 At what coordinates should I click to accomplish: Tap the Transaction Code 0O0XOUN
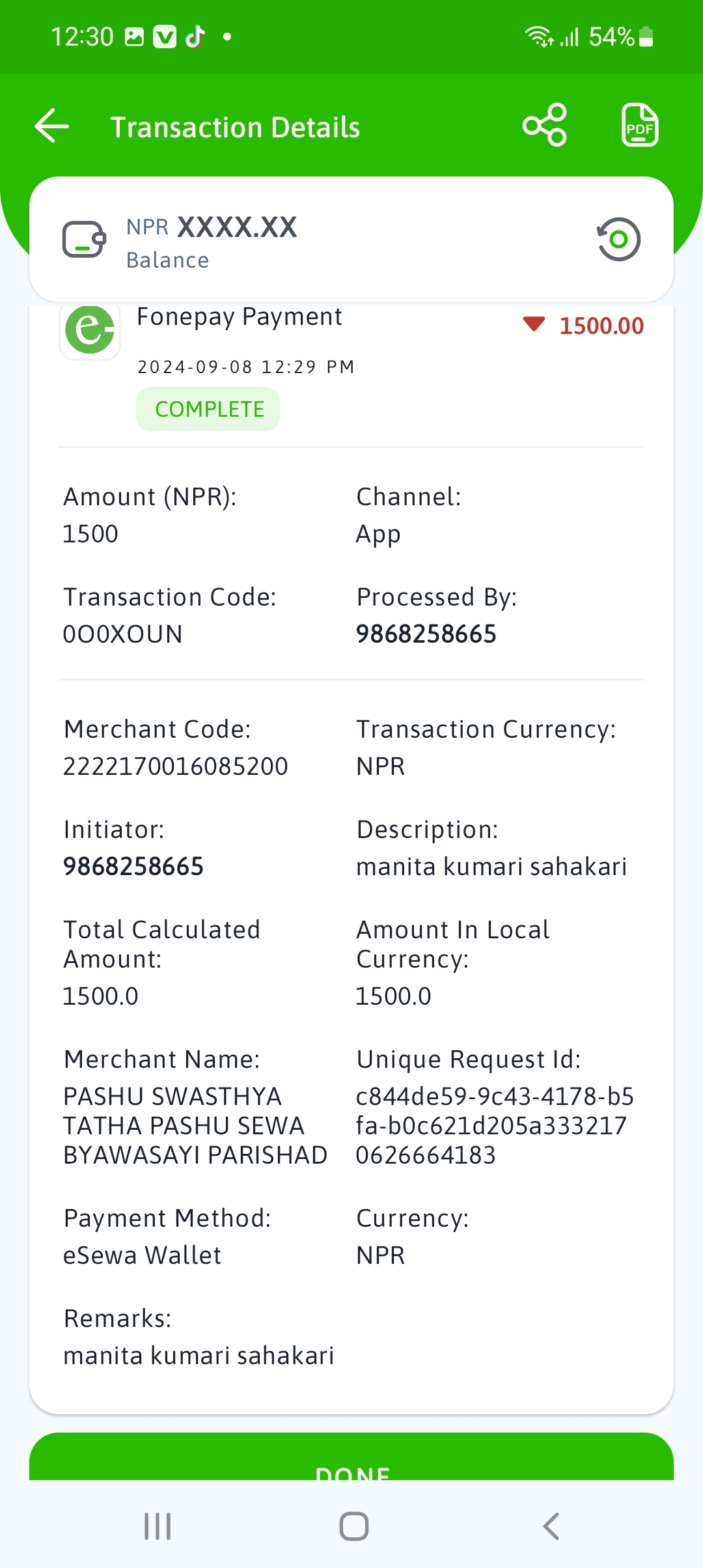pos(122,634)
